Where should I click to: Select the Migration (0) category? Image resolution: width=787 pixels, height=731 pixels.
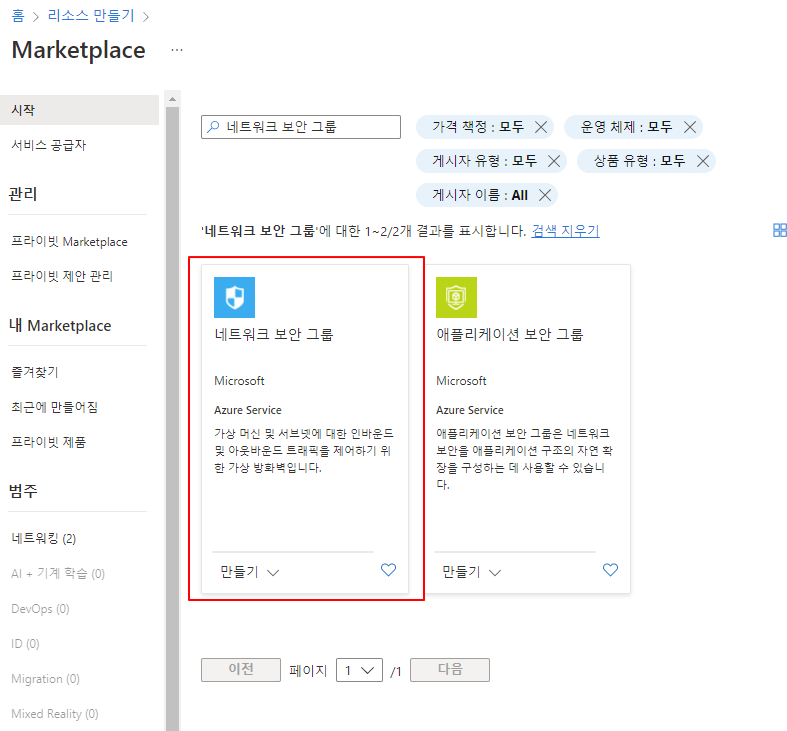tap(45, 679)
